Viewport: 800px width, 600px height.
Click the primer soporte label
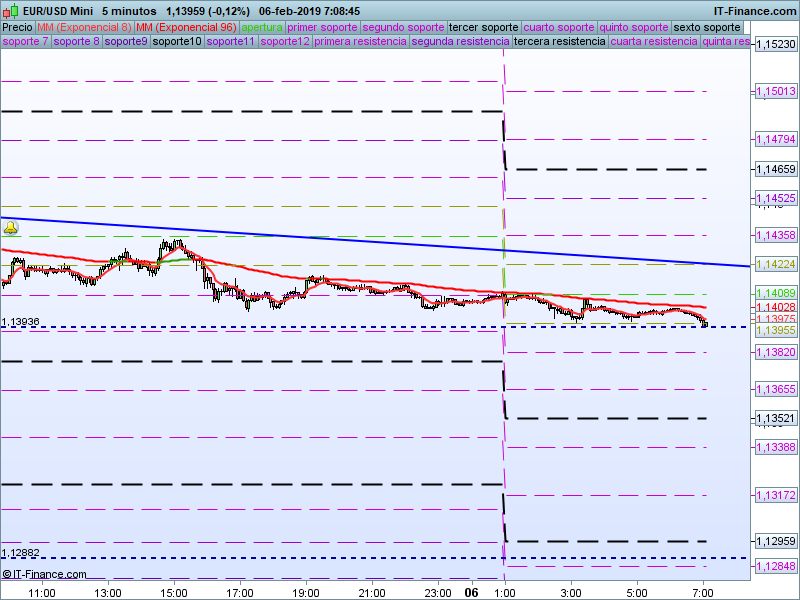tap(322, 28)
